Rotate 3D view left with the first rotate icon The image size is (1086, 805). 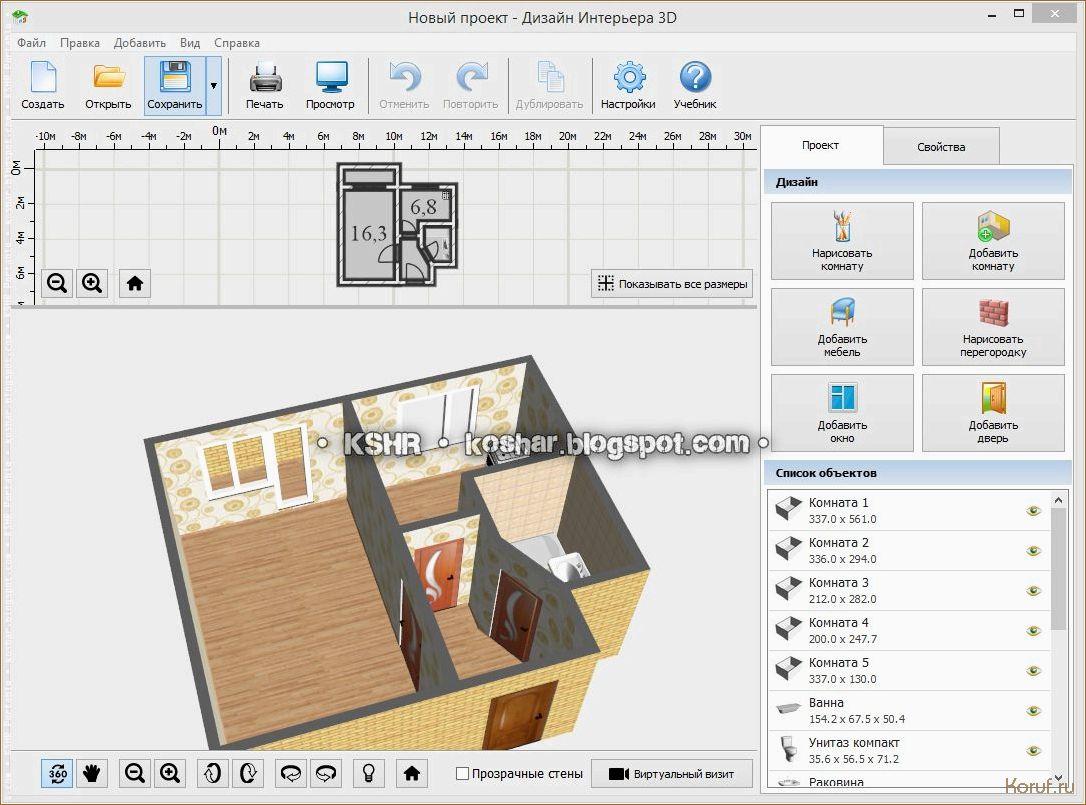pyautogui.click(x=291, y=773)
